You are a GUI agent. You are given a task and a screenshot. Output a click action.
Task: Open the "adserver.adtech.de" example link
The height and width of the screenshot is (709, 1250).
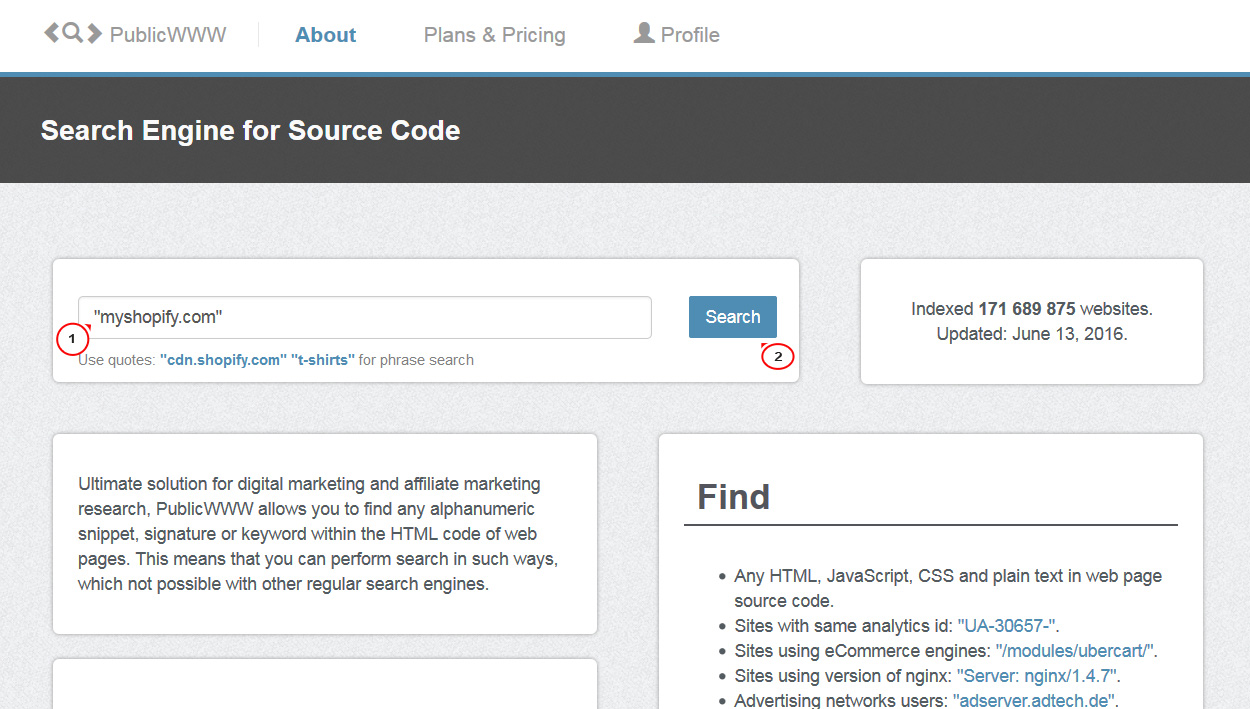tap(1035, 700)
